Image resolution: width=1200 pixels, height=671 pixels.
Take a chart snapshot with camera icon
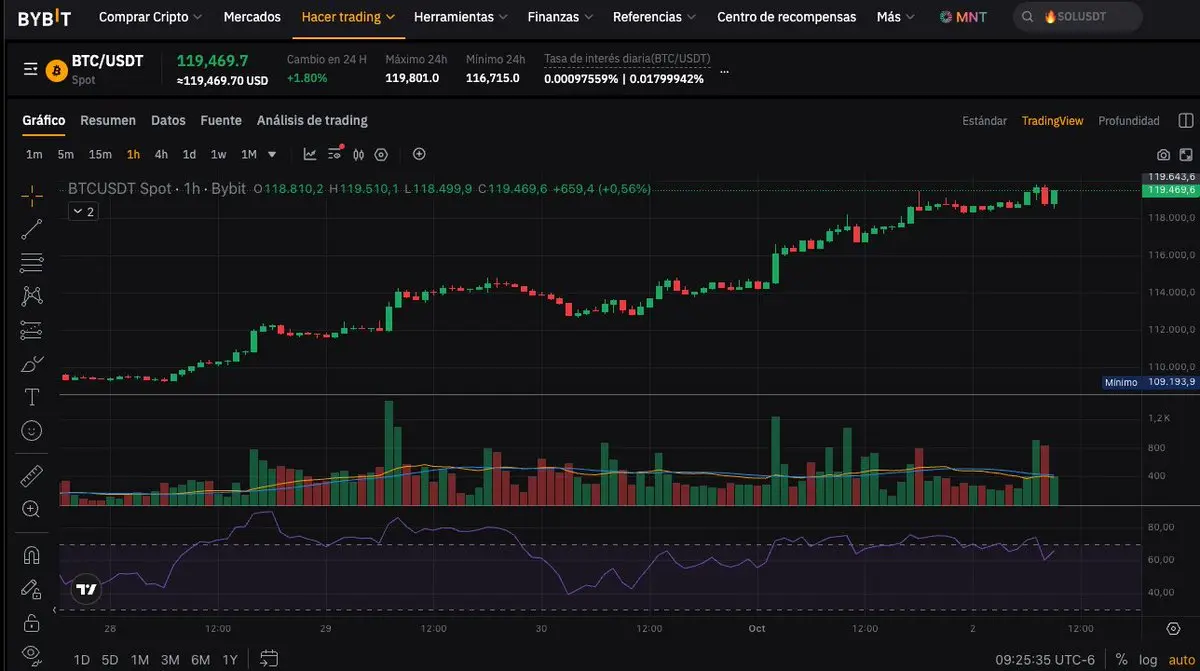tap(1163, 155)
